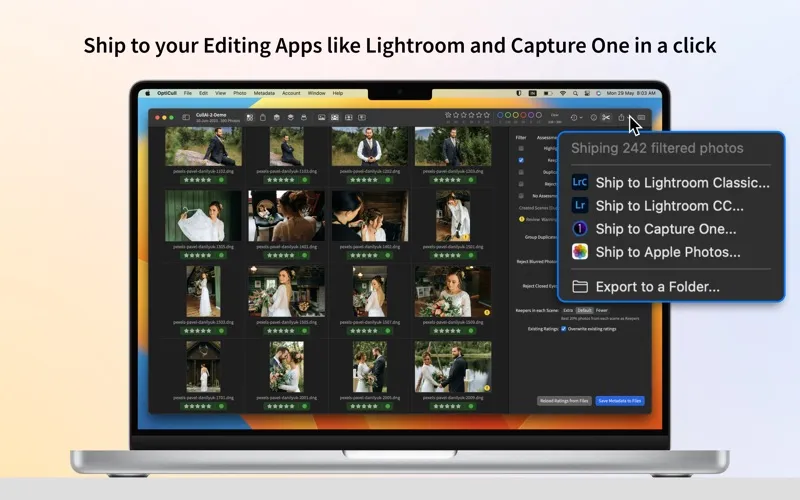Select the compare view icon
Viewport: 800px width, 500px height.
click(348, 117)
